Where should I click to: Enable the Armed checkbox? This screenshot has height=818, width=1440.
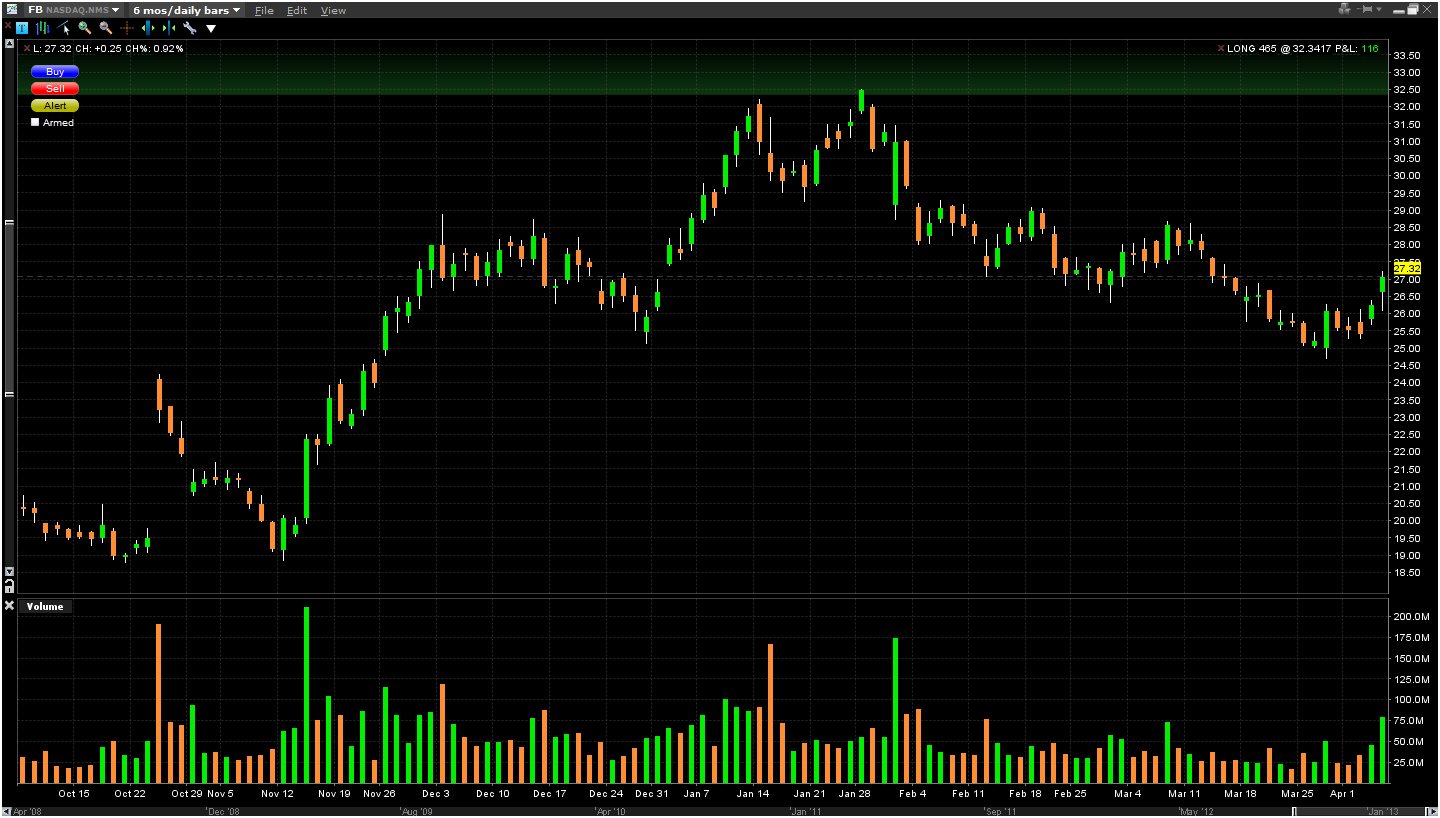(x=36, y=122)
